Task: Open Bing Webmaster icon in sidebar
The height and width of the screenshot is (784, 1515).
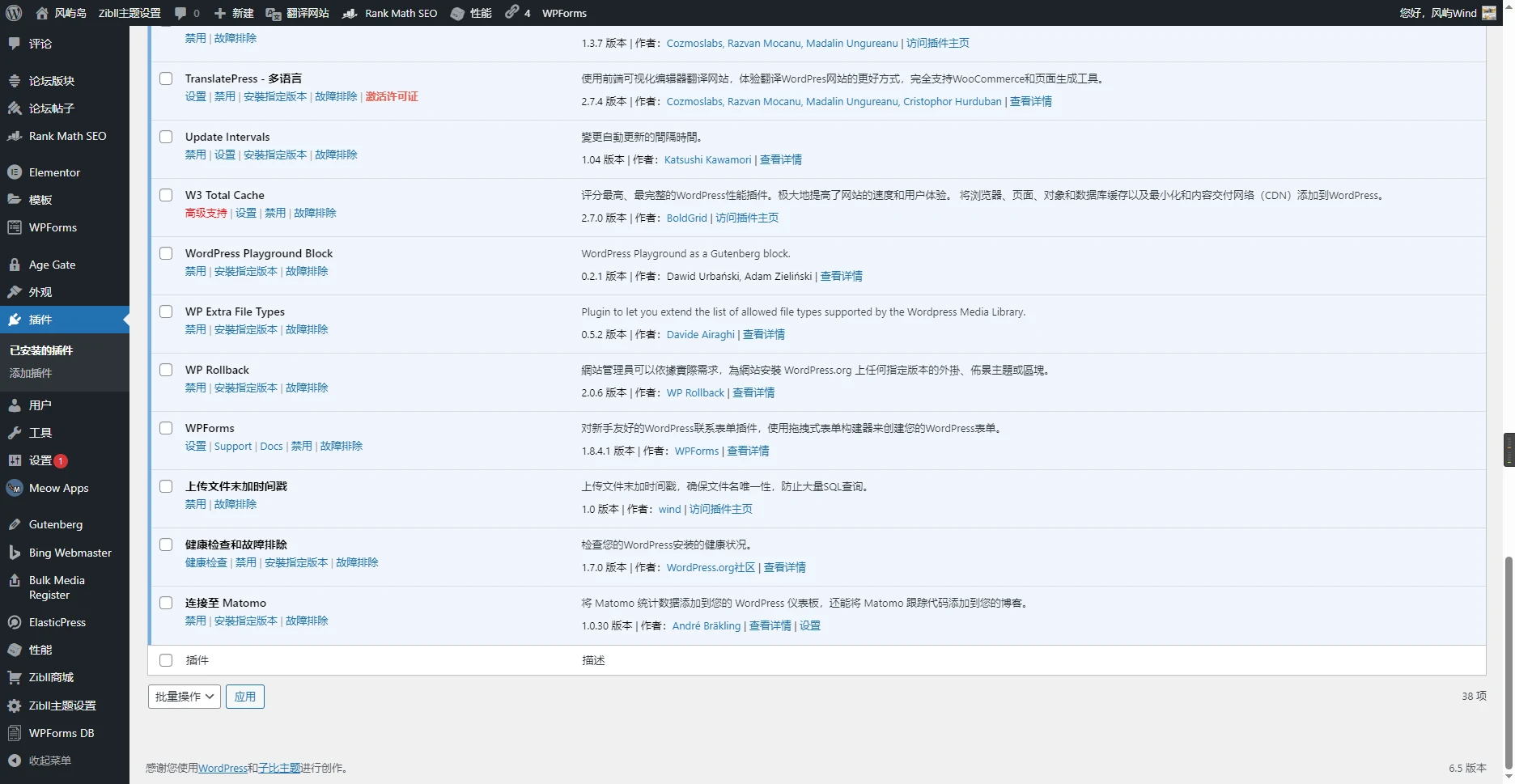Action: pyautogui.click(x=15, y=553)
